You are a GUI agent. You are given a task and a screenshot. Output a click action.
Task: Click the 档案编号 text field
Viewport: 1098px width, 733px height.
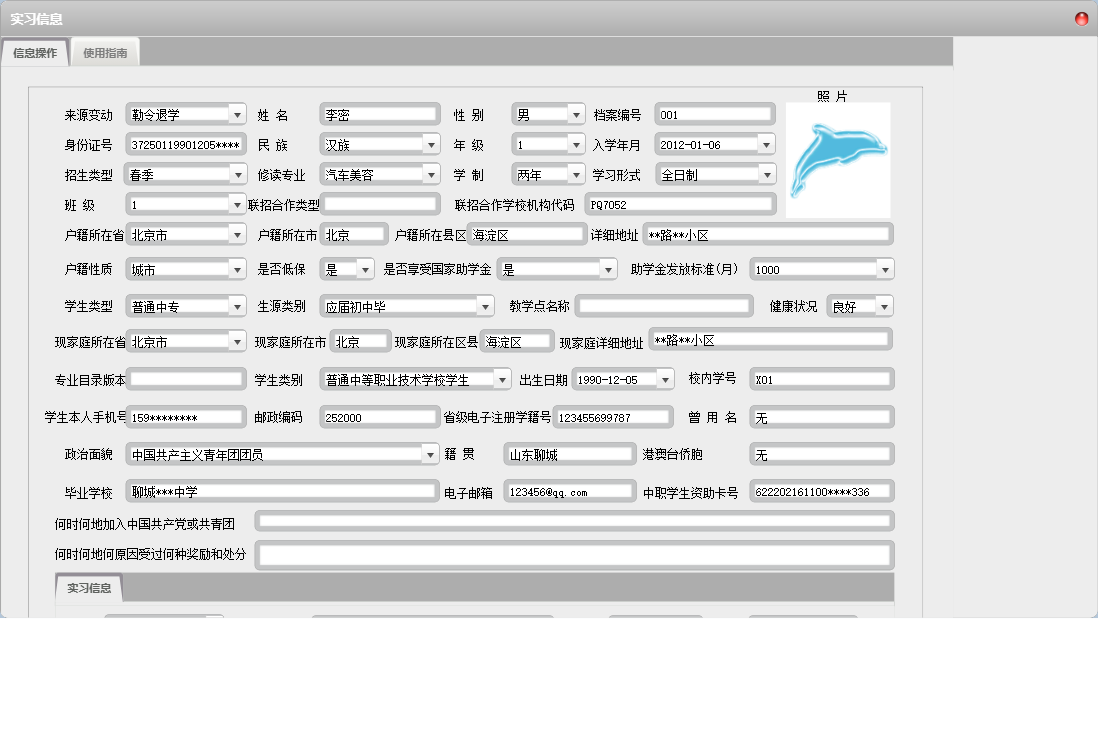click(714, 115)
